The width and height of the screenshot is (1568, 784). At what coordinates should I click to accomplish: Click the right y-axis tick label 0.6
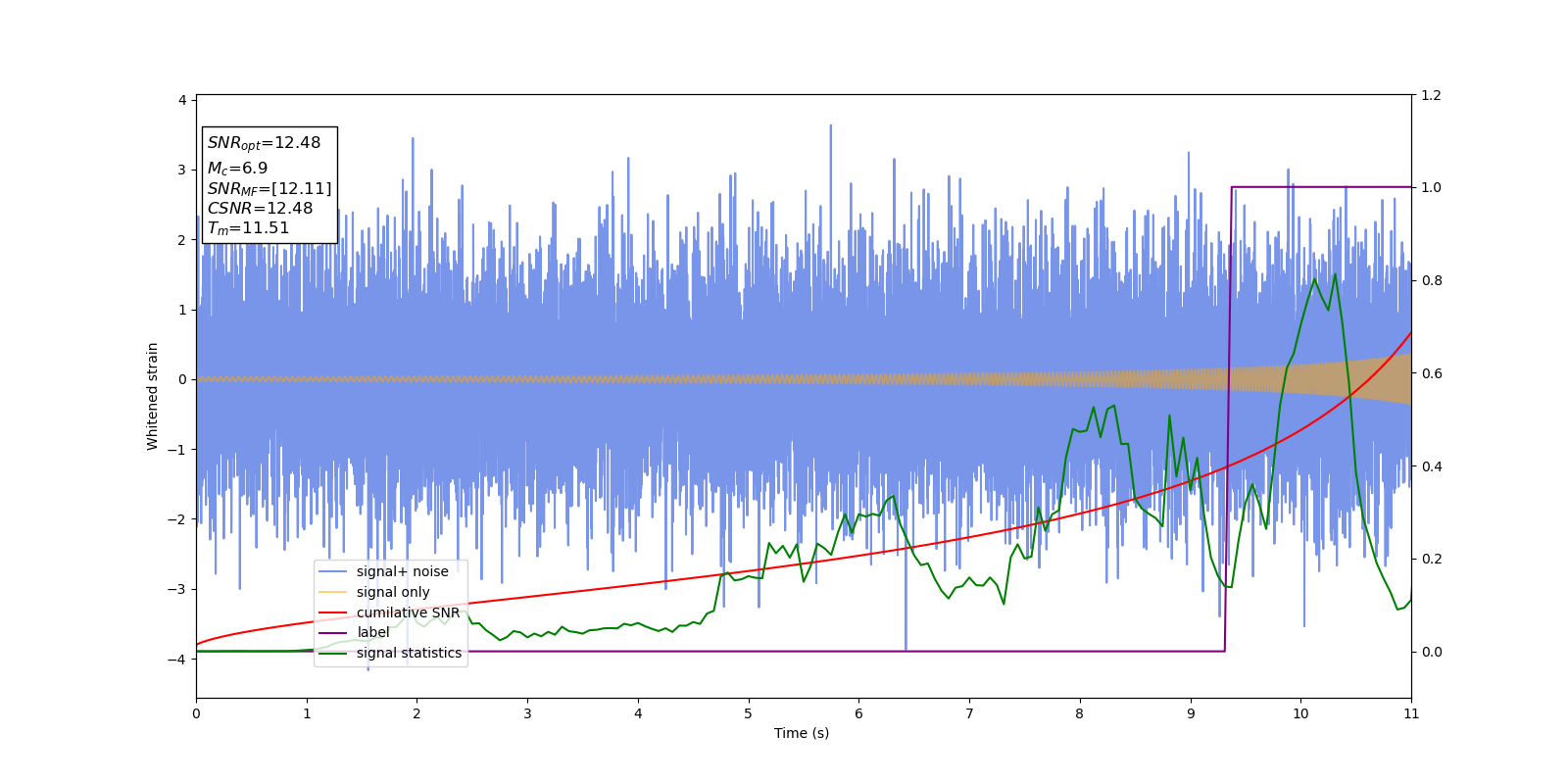(1431, 373)
